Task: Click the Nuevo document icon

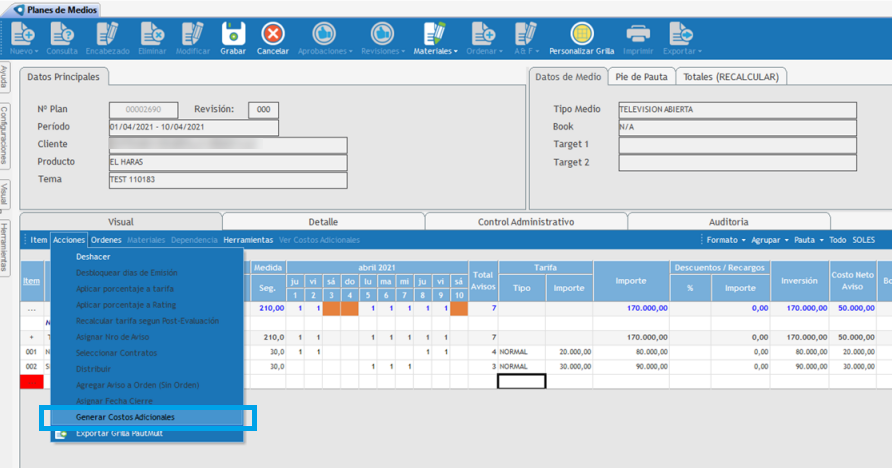Action: pos(22,34)
